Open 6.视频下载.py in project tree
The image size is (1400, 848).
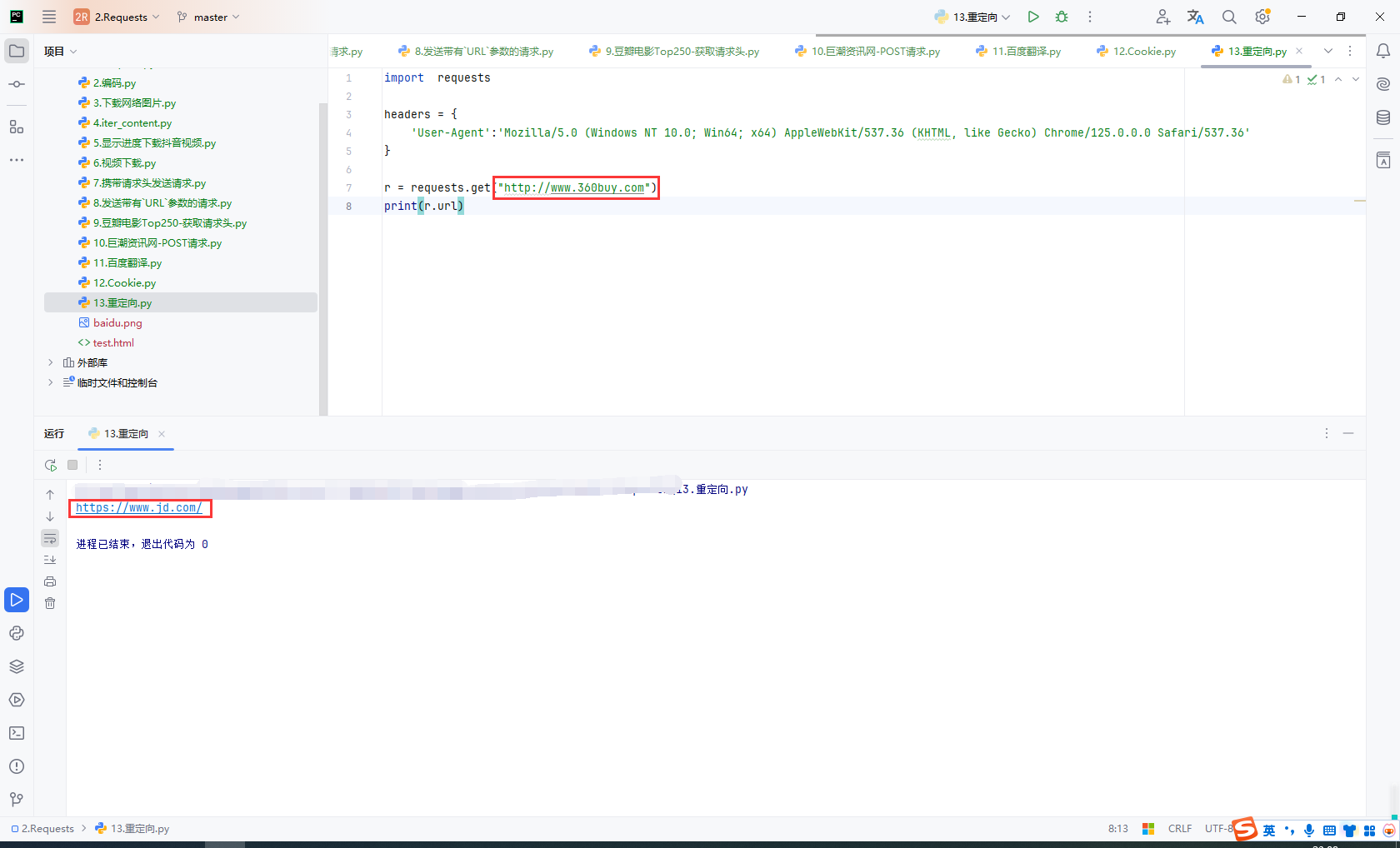[124, 162]
